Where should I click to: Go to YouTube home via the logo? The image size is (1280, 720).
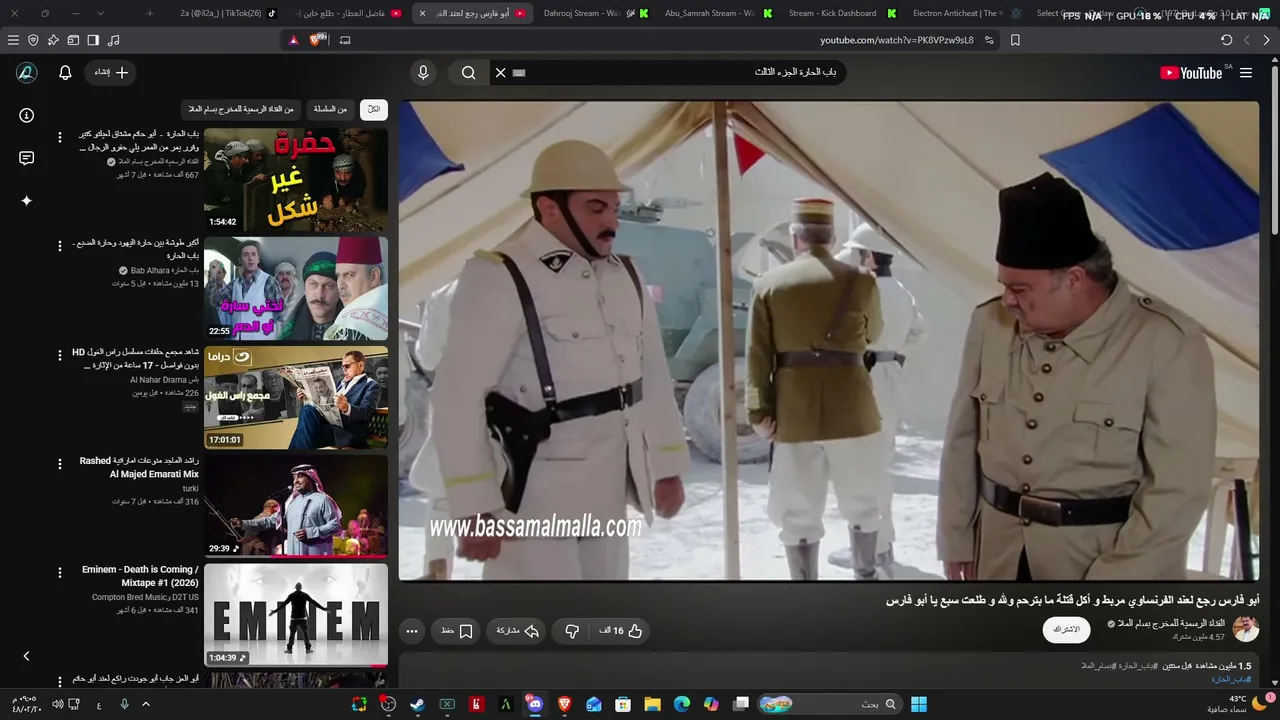1191,73
